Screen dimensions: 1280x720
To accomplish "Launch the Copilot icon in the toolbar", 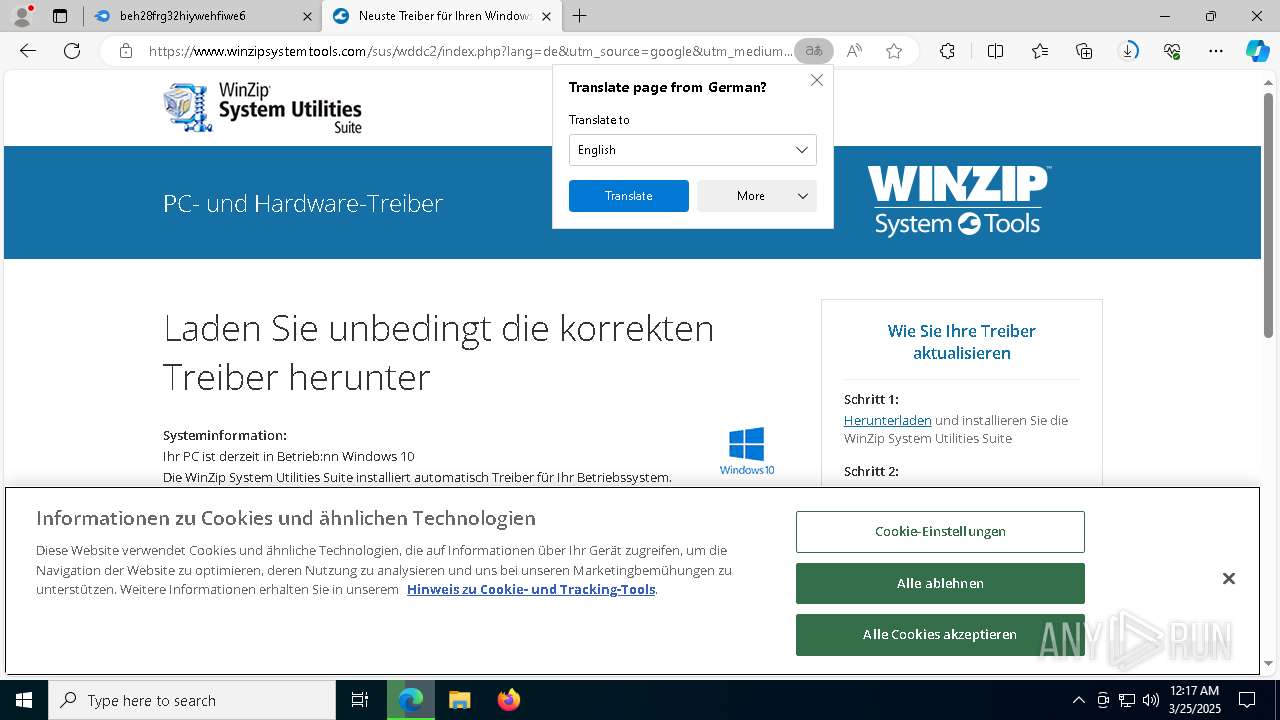I will pyautogui.click(x=1257, y=51).
